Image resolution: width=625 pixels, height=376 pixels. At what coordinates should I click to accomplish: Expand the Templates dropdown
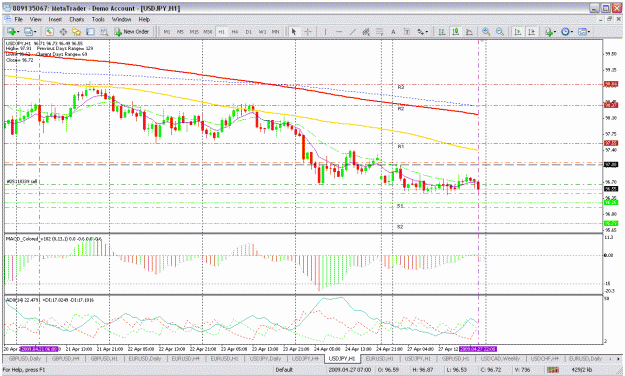click(589, 32)
